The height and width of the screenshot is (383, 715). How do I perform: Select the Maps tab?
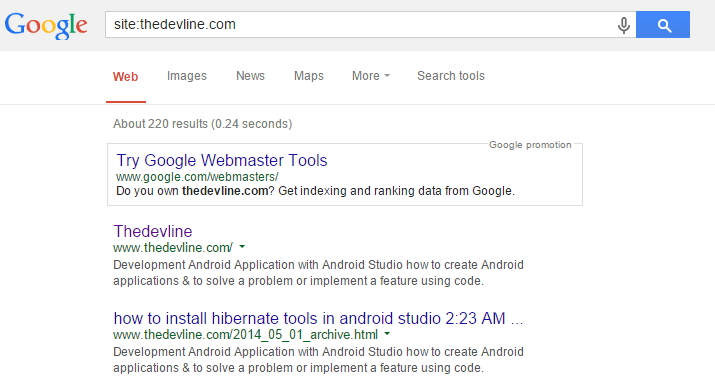(x=309, y=76)
